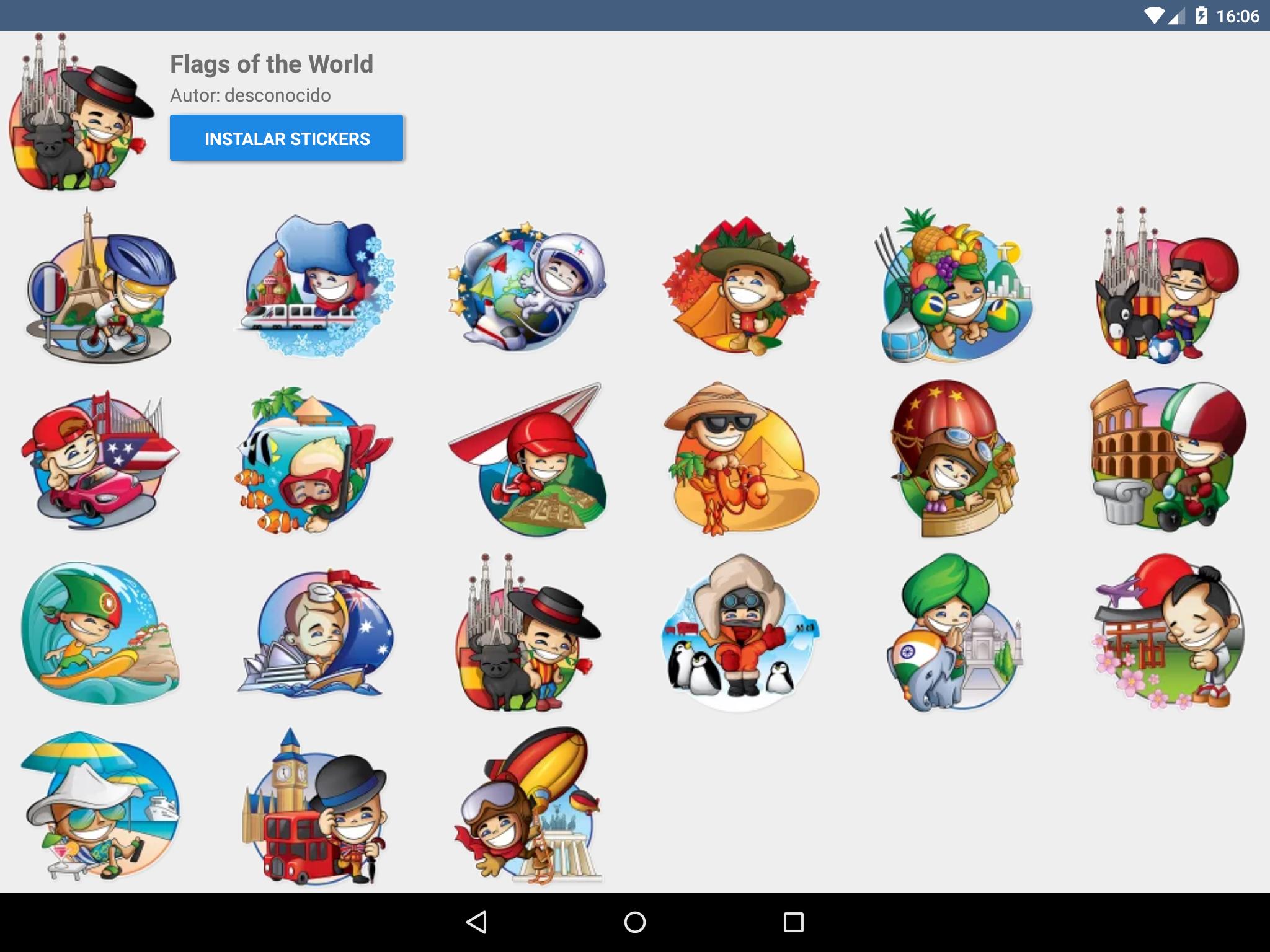Select the France cyclist Eiffel Tower sticker

[x=101, y=284]
